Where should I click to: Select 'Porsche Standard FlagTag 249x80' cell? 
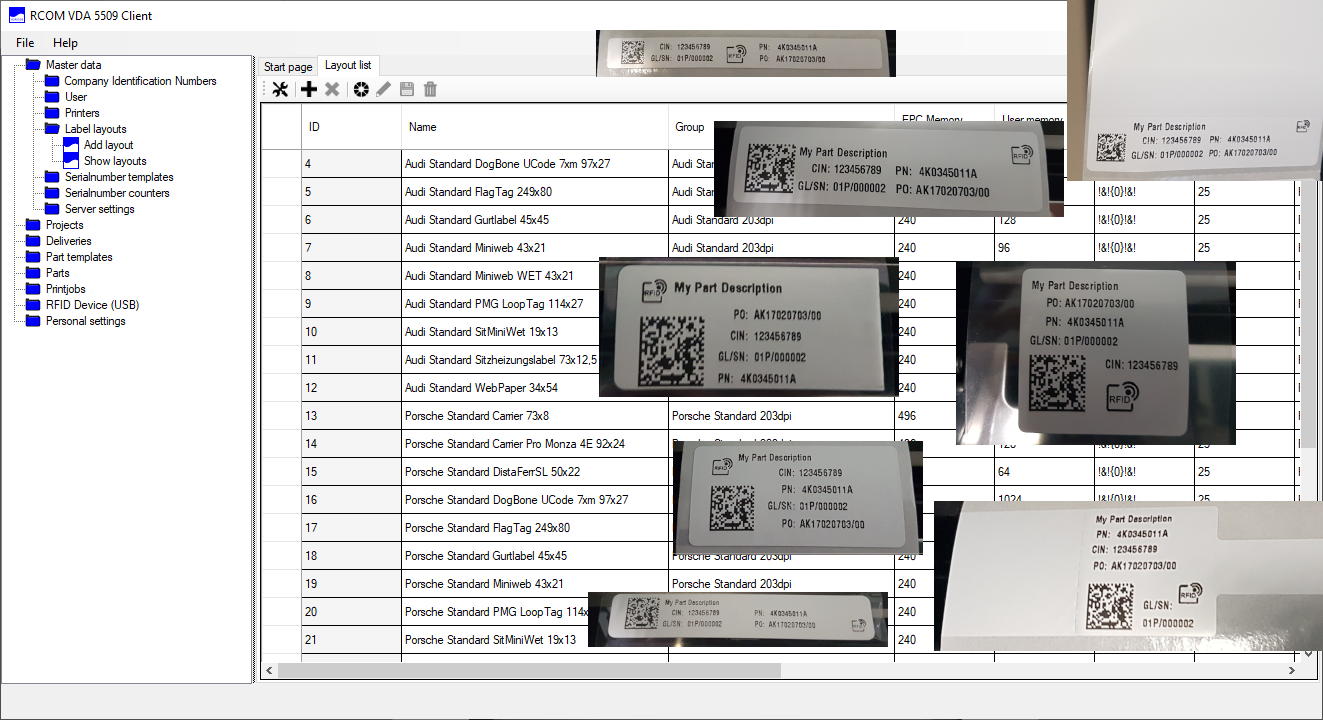(x=535, y=527)
